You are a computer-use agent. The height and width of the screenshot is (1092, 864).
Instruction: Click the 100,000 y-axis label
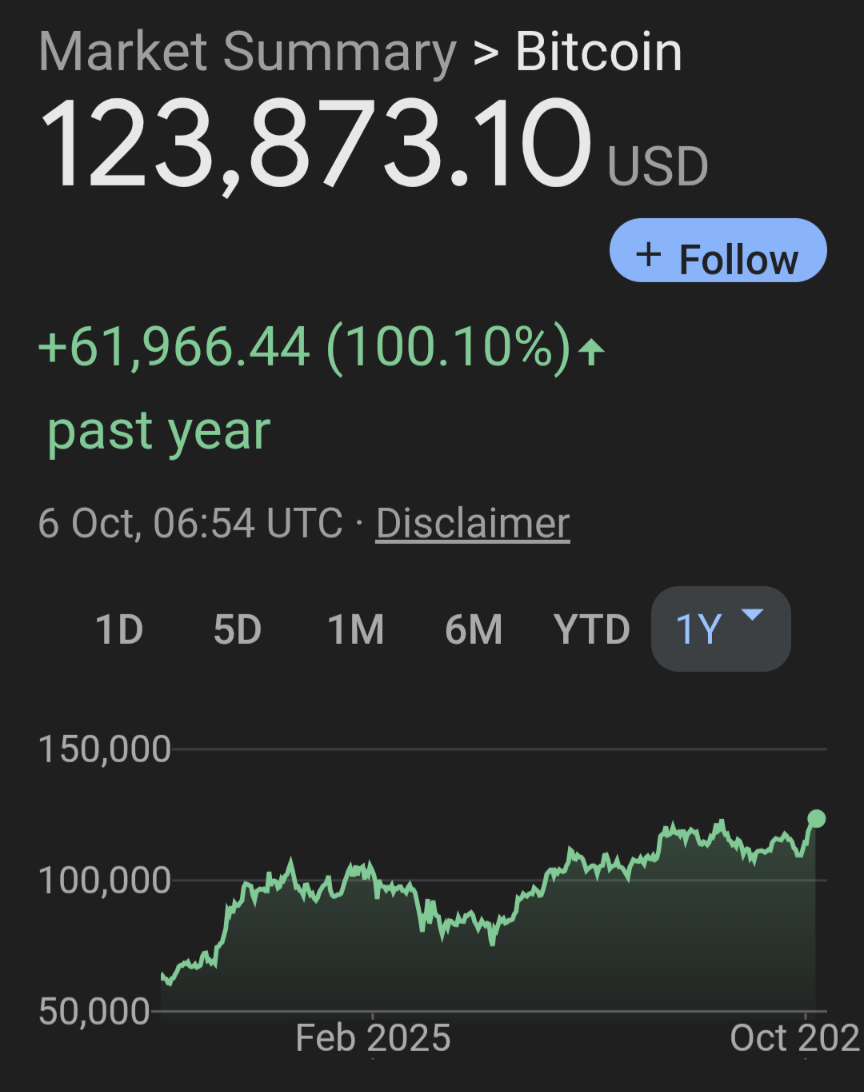[105, 881]
